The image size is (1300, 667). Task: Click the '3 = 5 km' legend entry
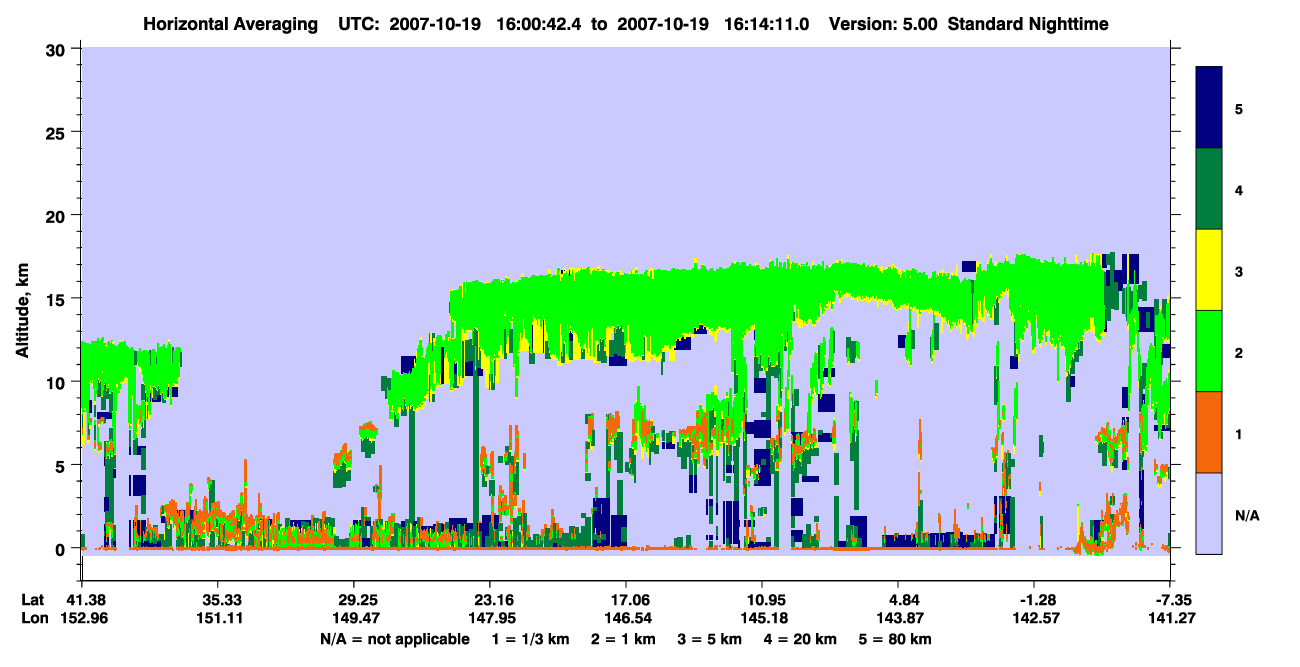point(709,638)
